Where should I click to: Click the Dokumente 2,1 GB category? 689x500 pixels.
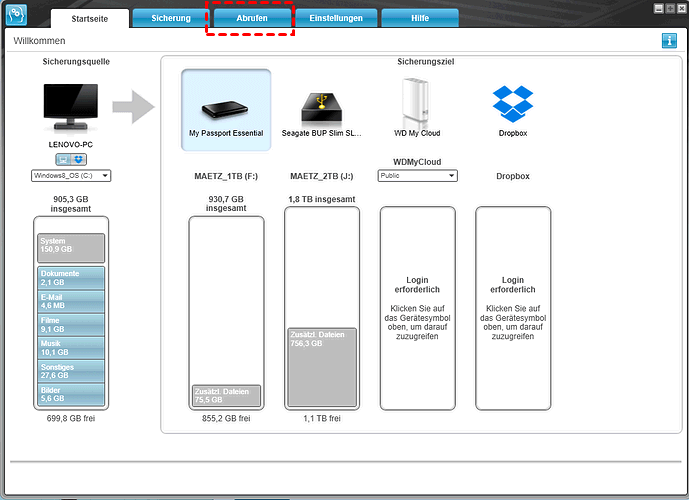pos(71,278)
